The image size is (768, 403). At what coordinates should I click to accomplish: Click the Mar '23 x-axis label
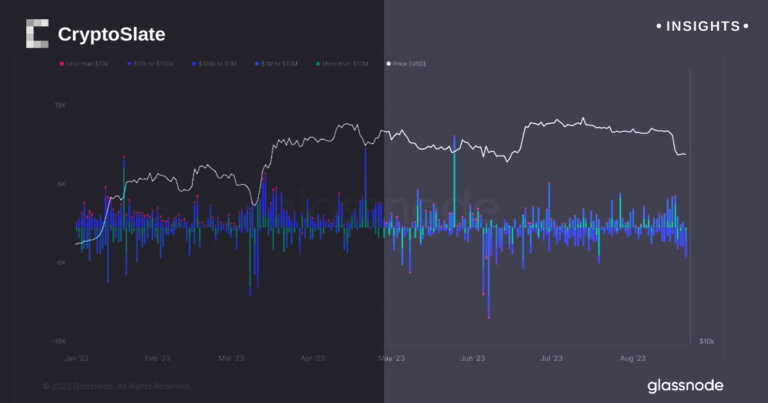(232, 357)
